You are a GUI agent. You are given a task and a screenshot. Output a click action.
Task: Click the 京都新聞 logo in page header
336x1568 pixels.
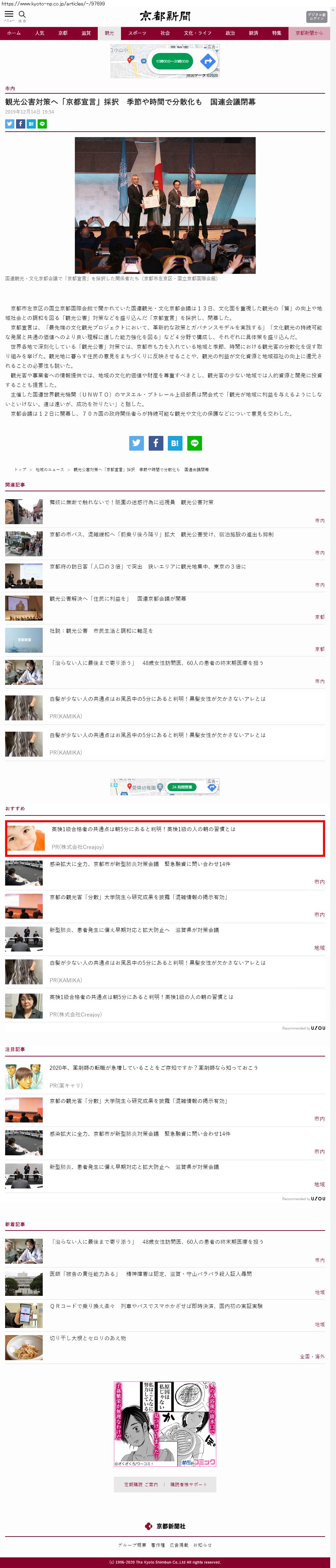point(165,16)
